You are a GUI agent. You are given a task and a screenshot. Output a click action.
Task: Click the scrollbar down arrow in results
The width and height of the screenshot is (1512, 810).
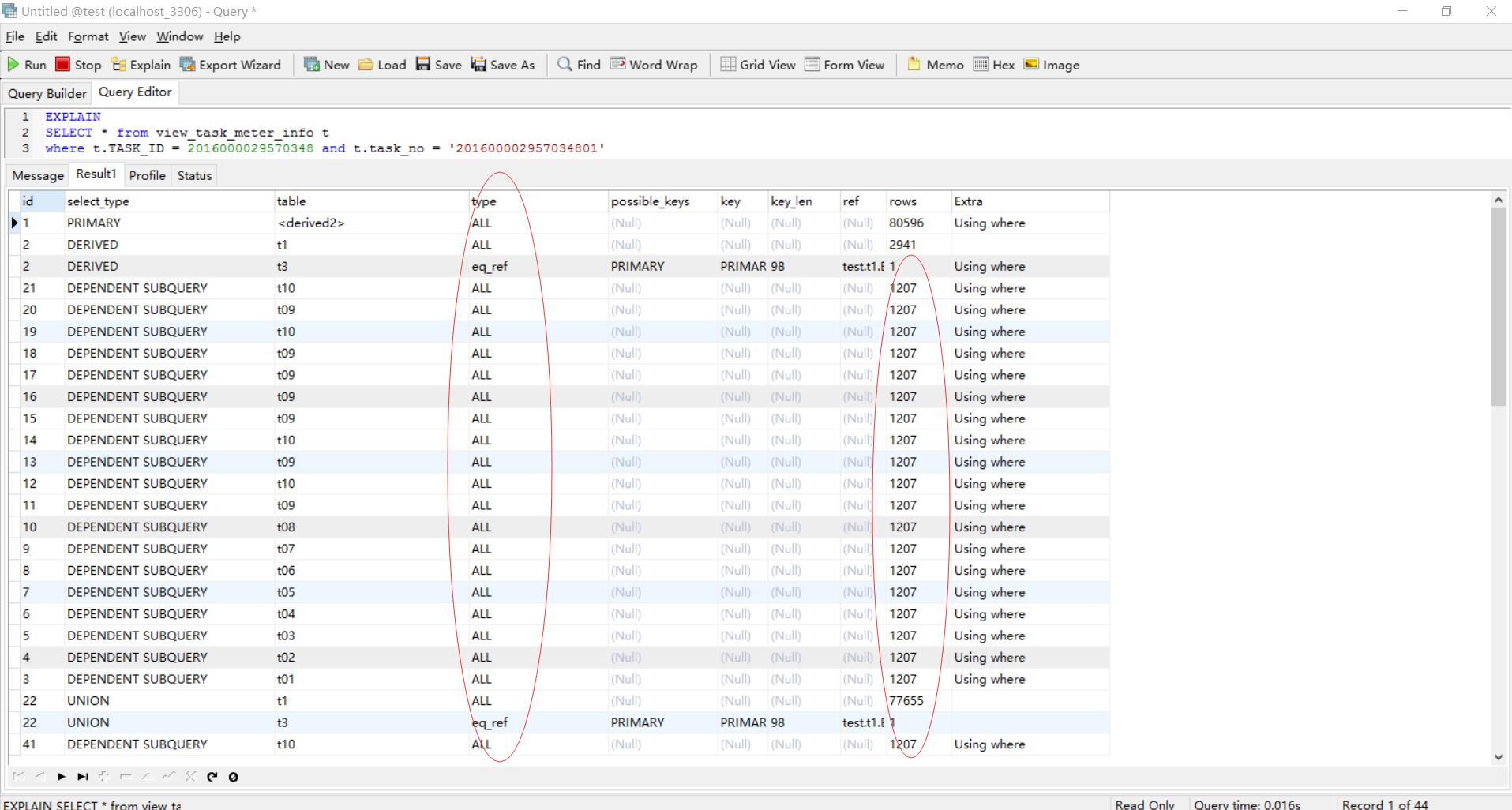(1499, 757)
